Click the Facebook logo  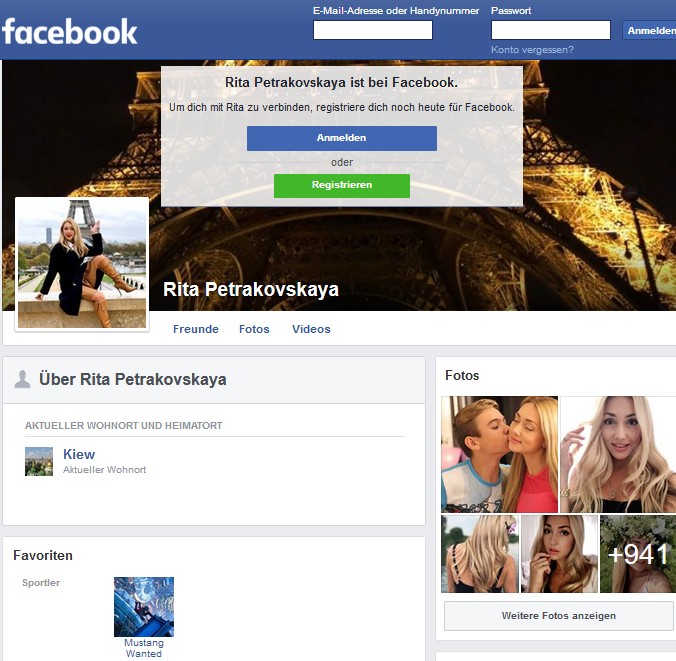(x=70, y=31)
